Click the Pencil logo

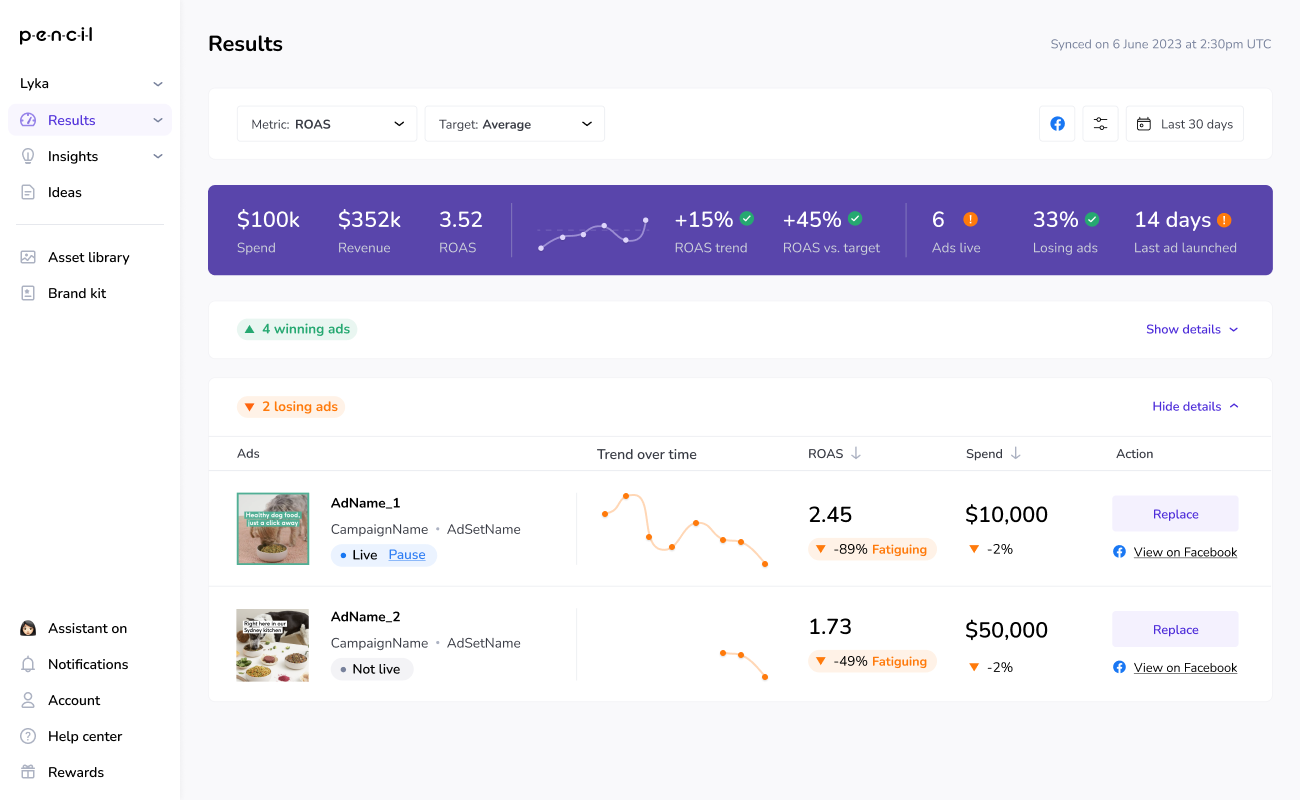pos(56,36)
